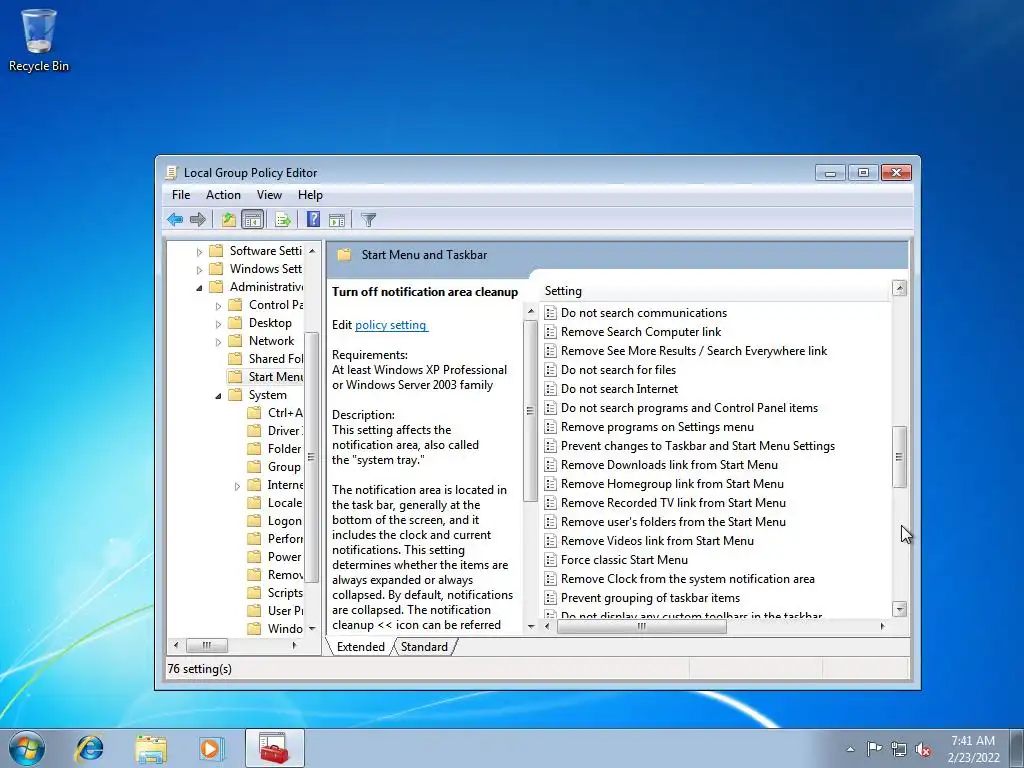Toggle the Show/Hide Action Pane icon
The height and width of the screenshot is (768, 1024).
click(x=337, y=220)
